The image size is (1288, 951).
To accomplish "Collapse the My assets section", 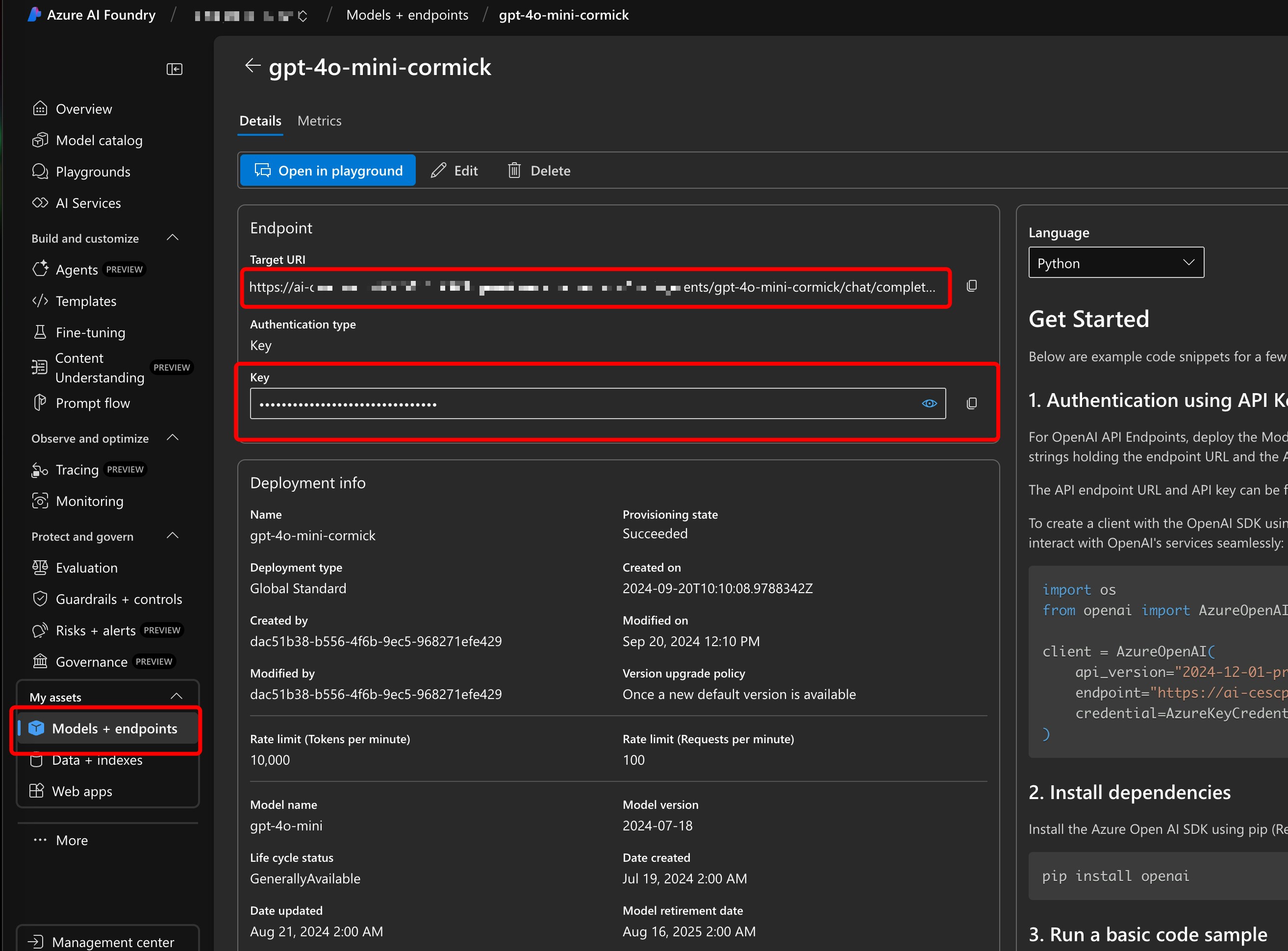I will 176,697.
